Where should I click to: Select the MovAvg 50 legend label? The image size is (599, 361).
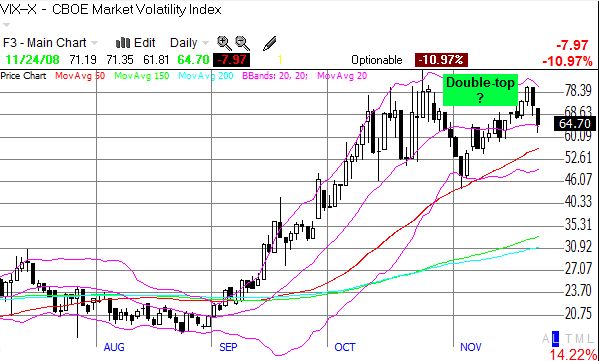tap(80, 76)
